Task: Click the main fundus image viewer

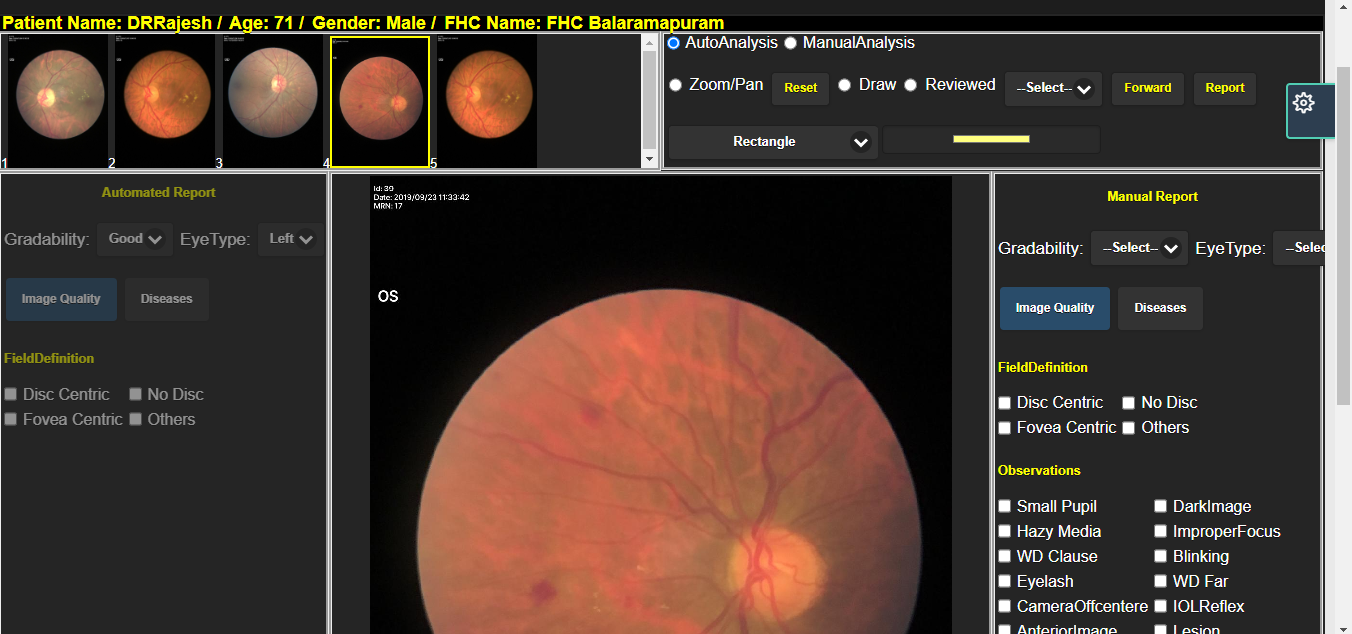Action: (661, 405)
